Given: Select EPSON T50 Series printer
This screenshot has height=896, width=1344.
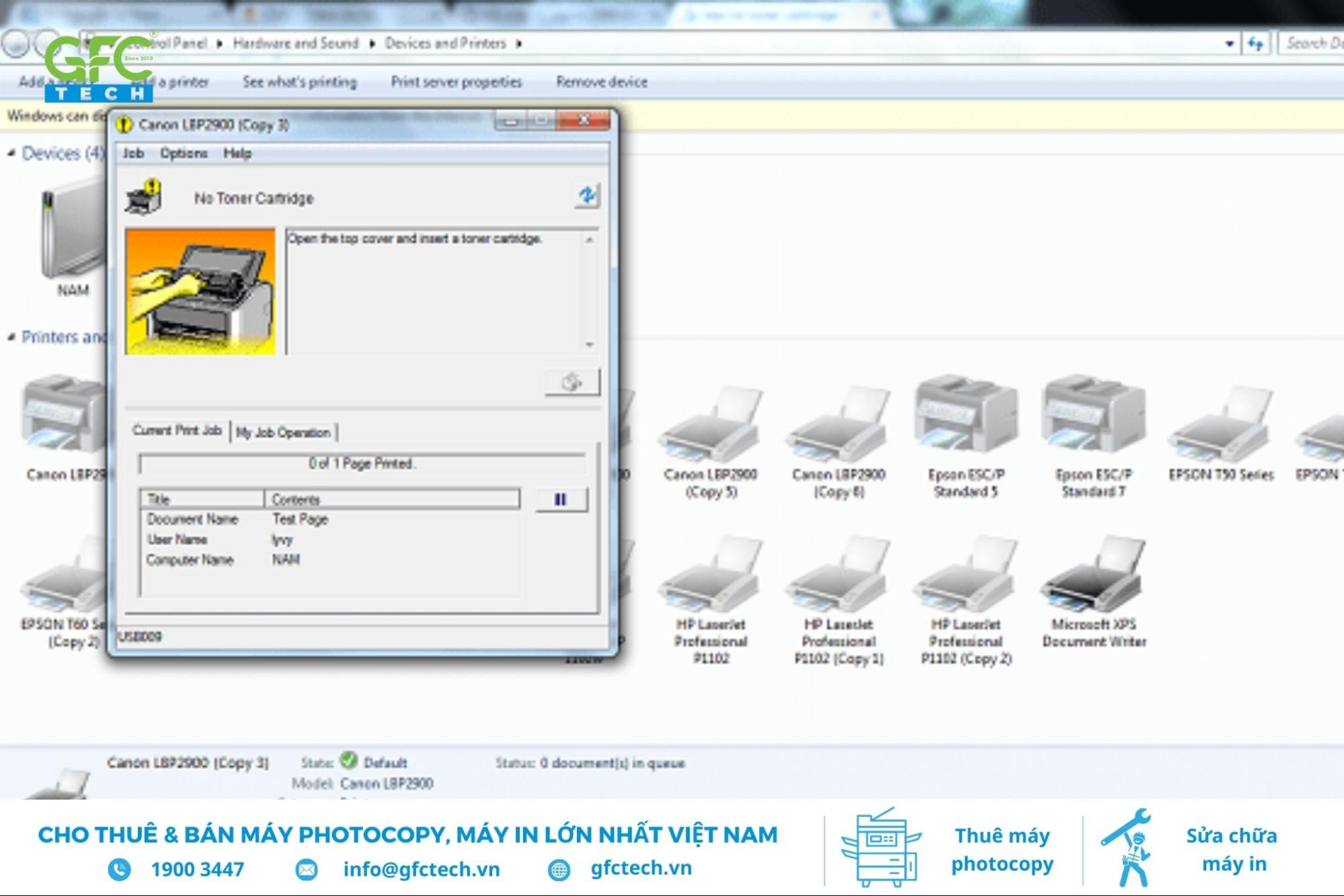Looking at the screenshot, I should coord(1221,434).
